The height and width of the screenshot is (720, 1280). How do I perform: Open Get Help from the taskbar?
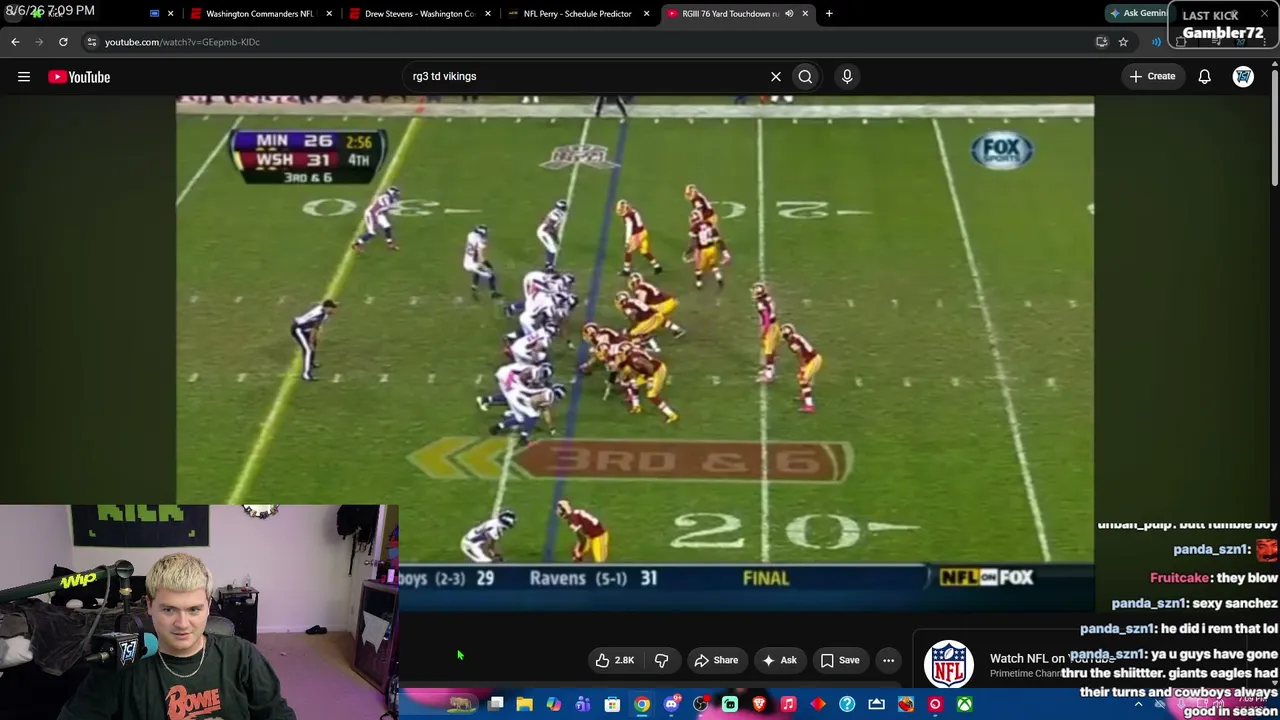[x=847, y=705]
